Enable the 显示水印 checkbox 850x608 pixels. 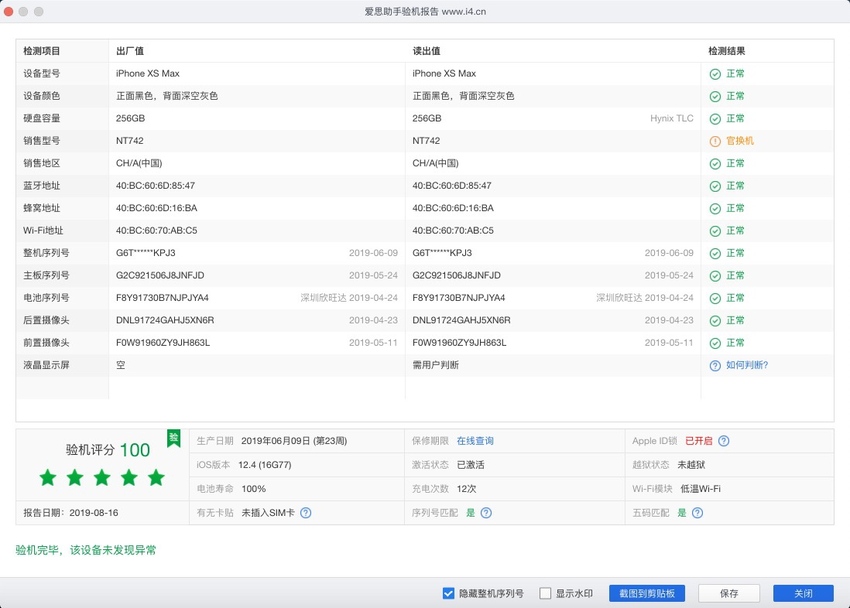[545, 593]
